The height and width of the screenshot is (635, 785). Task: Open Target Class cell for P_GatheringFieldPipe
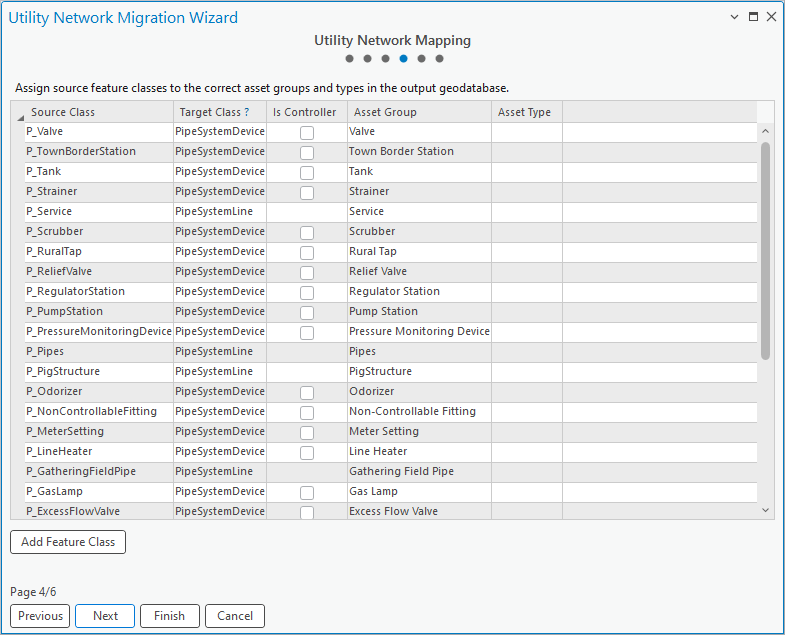click(x=220, y=472)
